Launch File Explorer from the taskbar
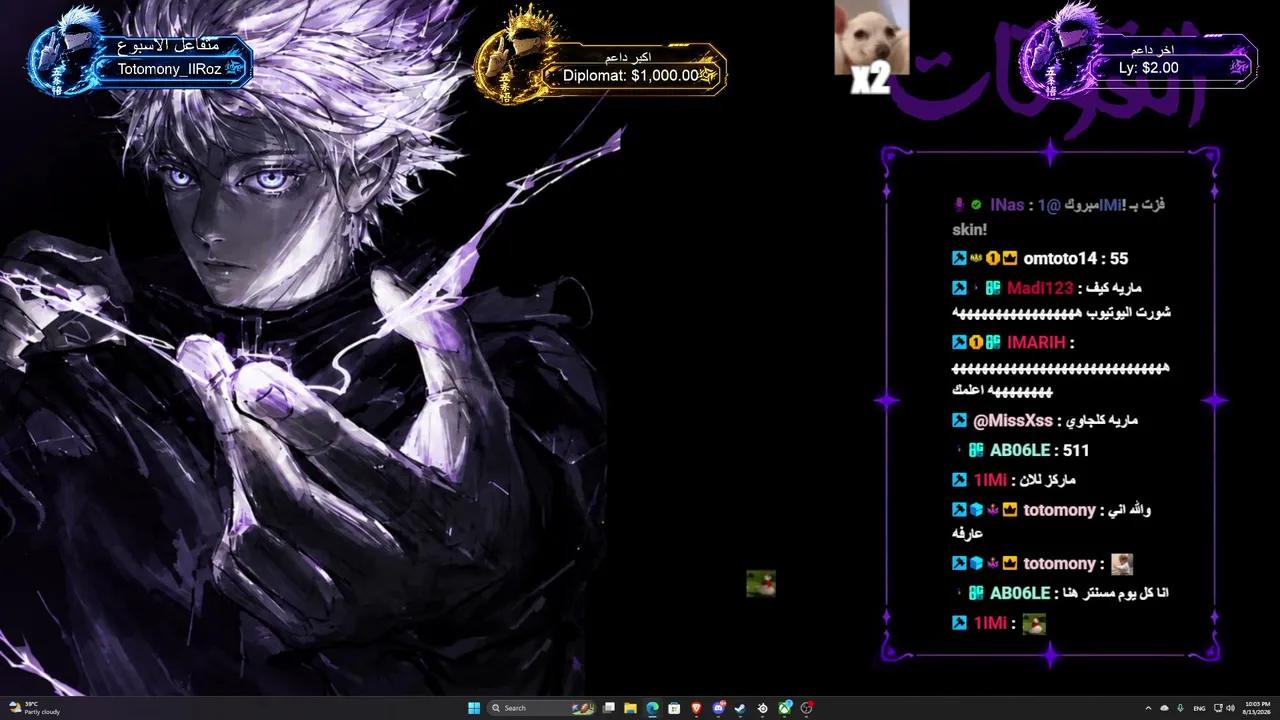1280x720 pixels. (x=630, y=708)
